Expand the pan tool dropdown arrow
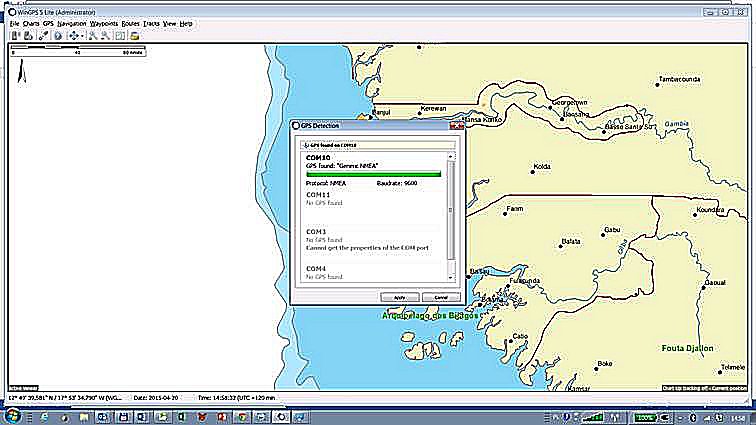The height and width of the screenshot is (425, 756). tap(82, 35)
